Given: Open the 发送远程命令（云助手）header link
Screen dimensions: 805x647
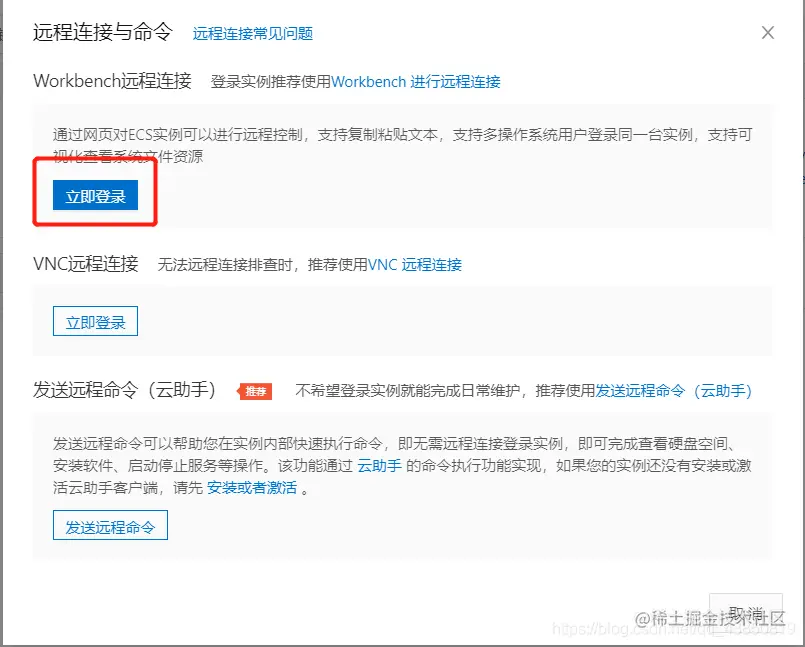Looking at the screenshot, I should tap(674, 391).
